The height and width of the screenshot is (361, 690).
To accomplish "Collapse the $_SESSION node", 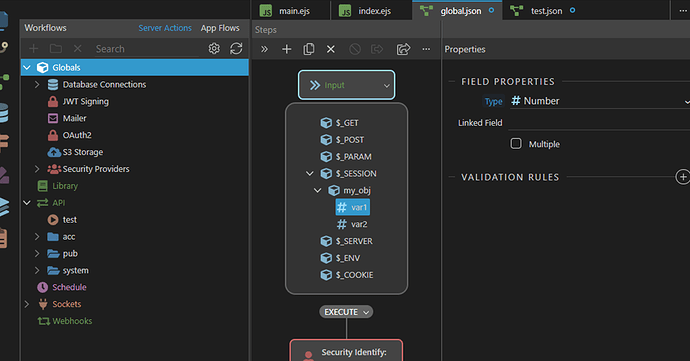I will click(x=310, y=173).
